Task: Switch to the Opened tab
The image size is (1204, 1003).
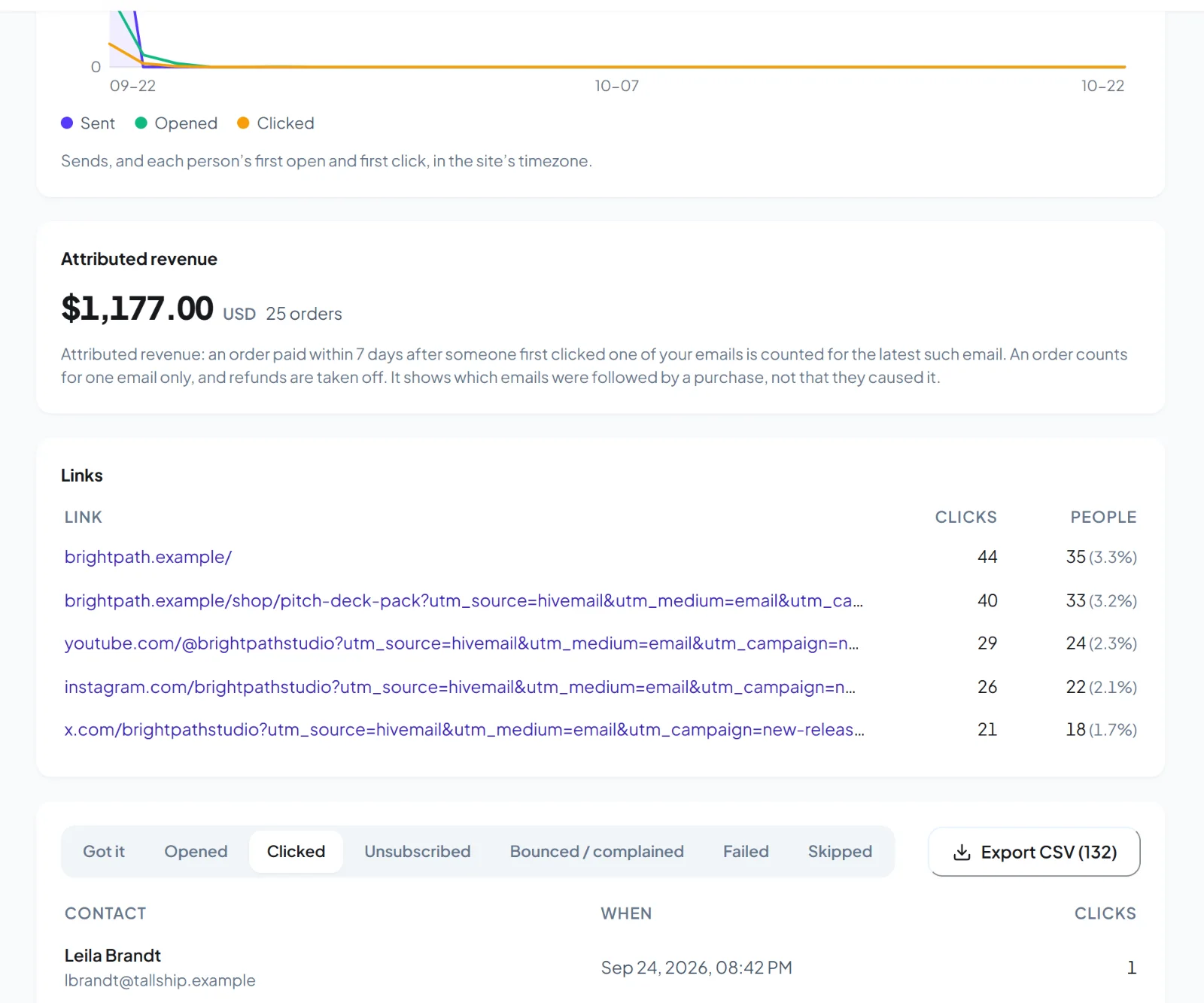Action: 196,852
